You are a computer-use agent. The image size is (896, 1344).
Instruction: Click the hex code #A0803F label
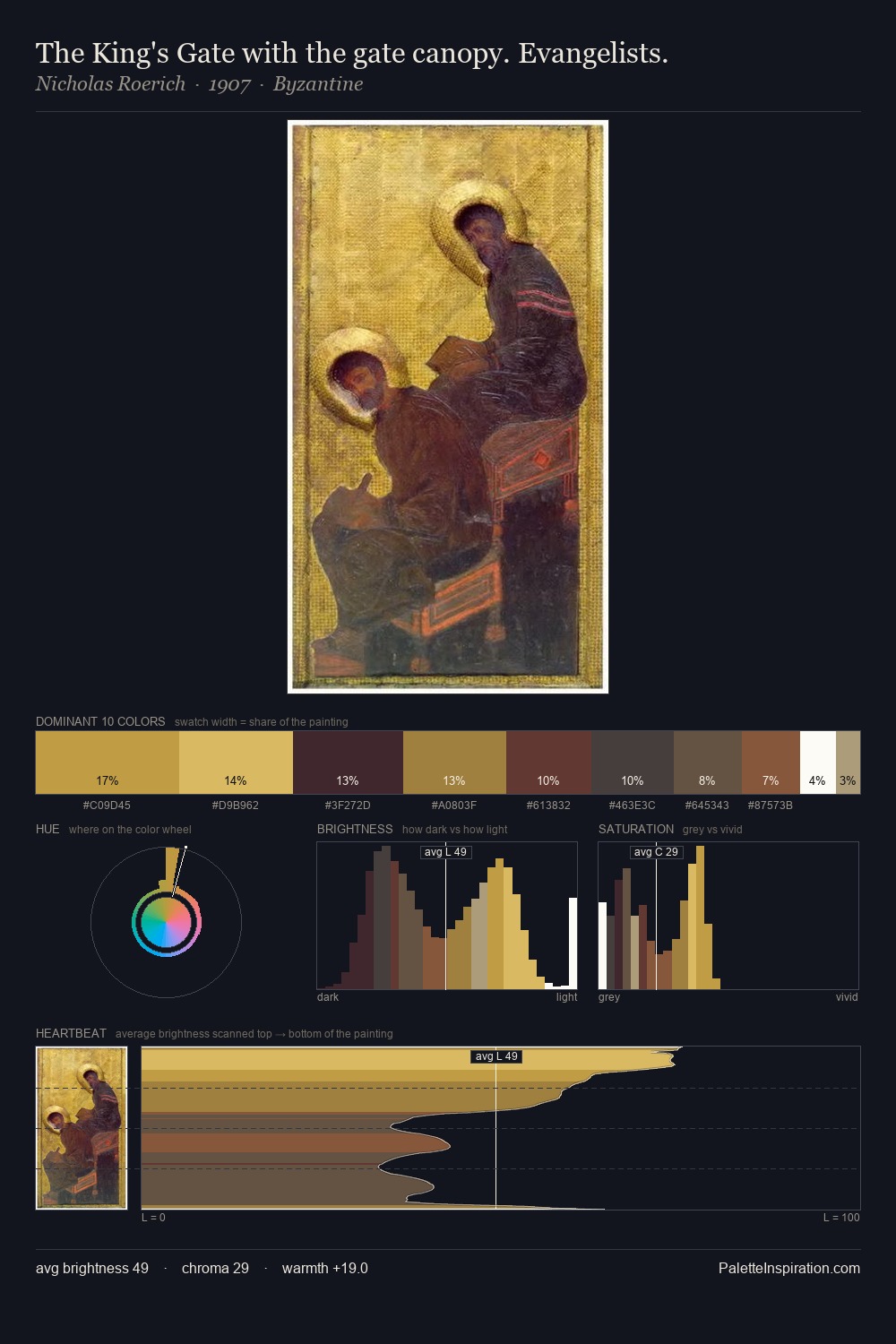[x=454, y=806]
